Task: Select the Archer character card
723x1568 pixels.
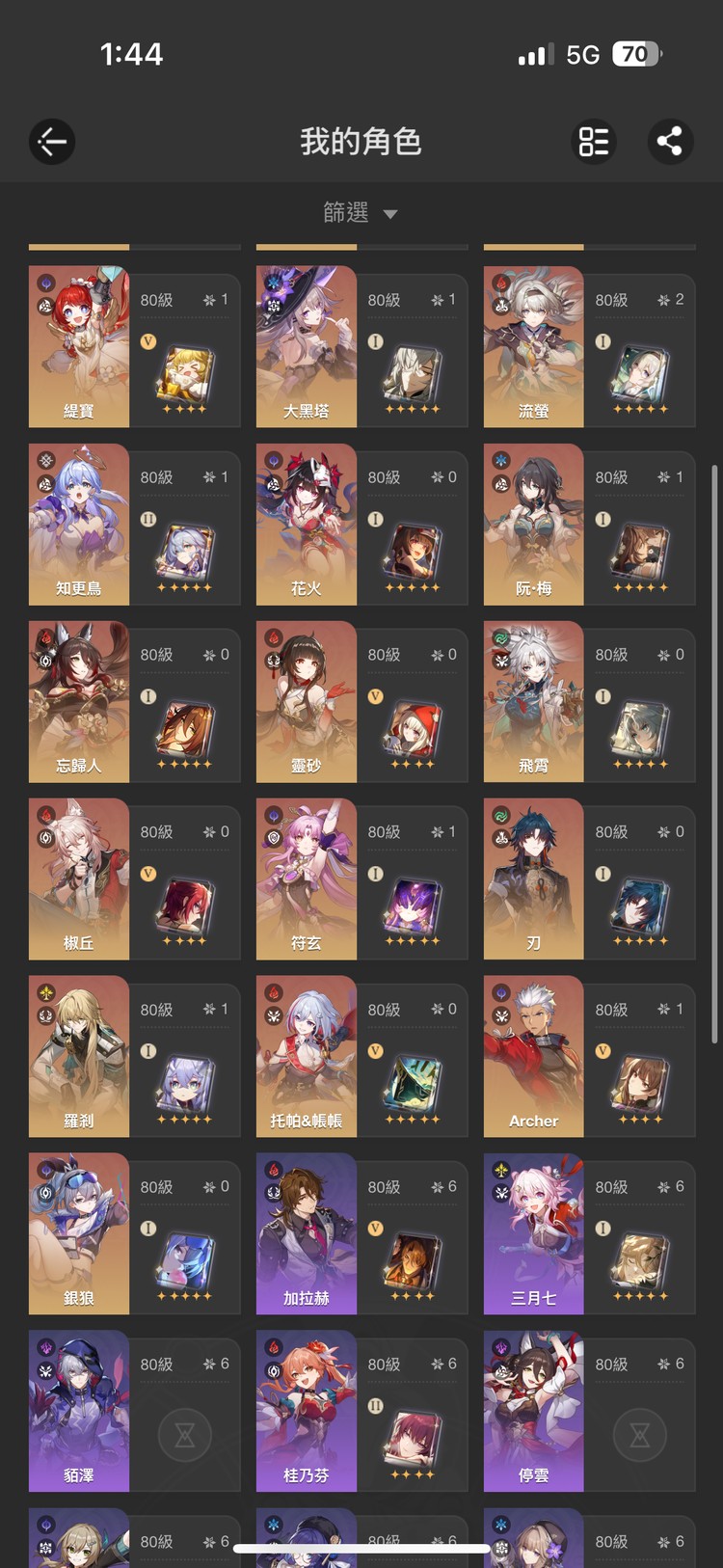Action: coord(589,1056)
